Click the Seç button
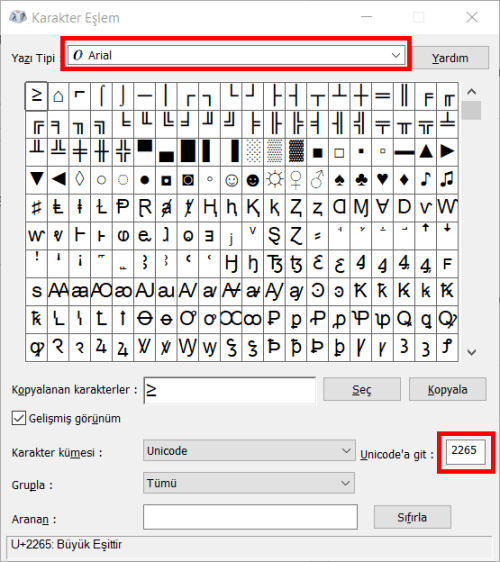 click(362, 389)
